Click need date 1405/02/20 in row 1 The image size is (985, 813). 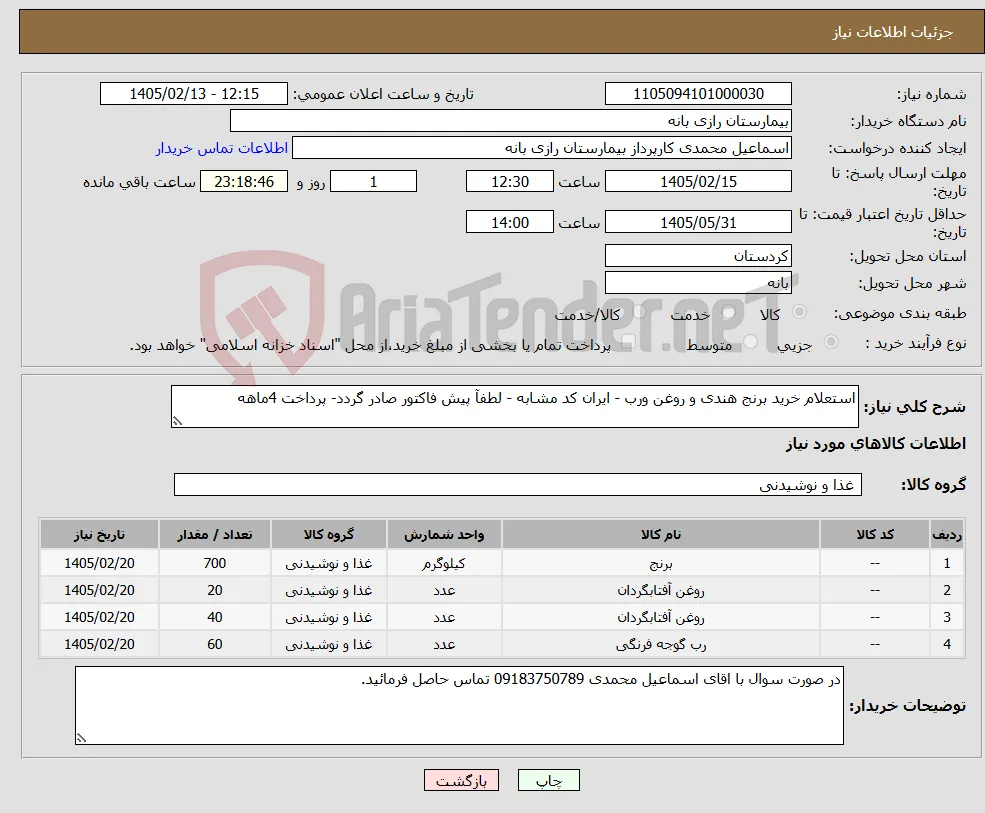tap(99, 564)
